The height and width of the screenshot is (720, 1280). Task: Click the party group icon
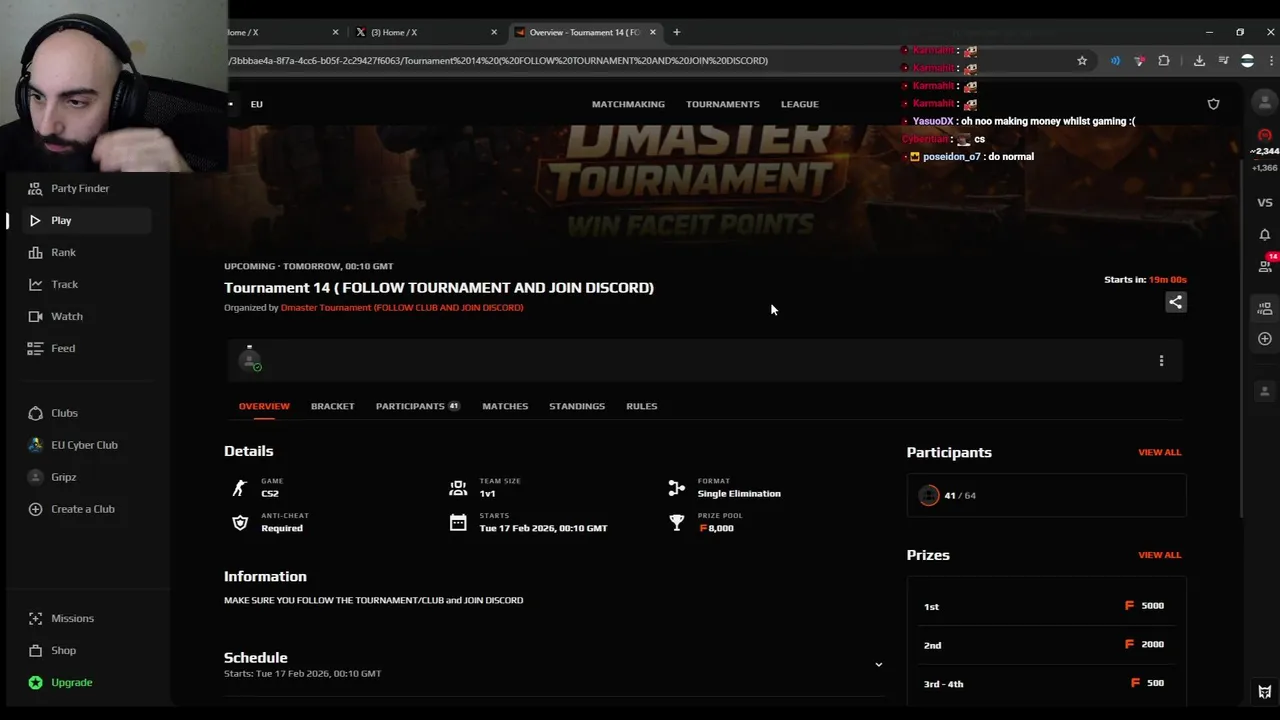tap(1265, 309)
